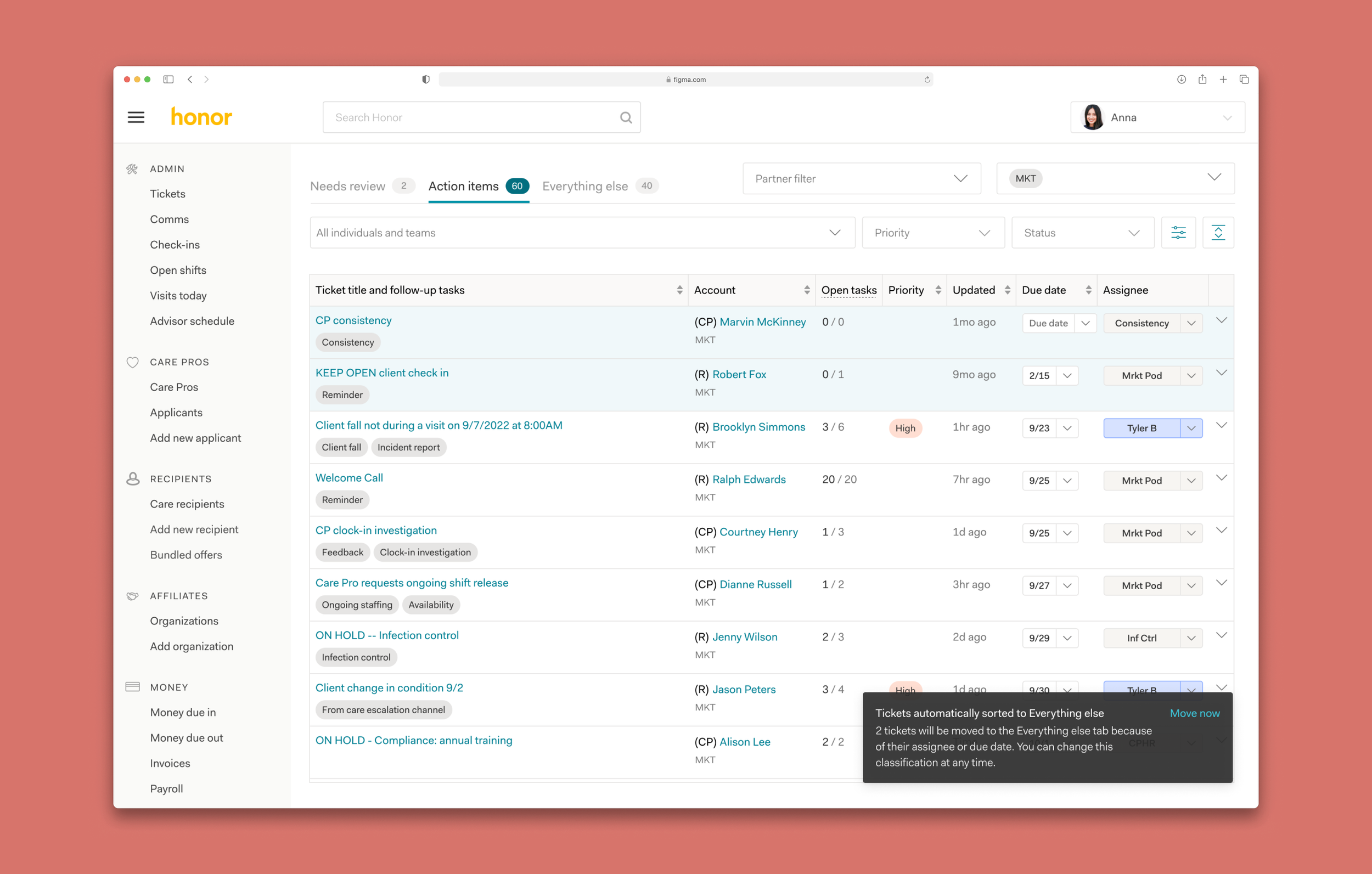The image size is (1372, 874).
Task: Open the Status filter dropdown
Action: pos(1083,233)
